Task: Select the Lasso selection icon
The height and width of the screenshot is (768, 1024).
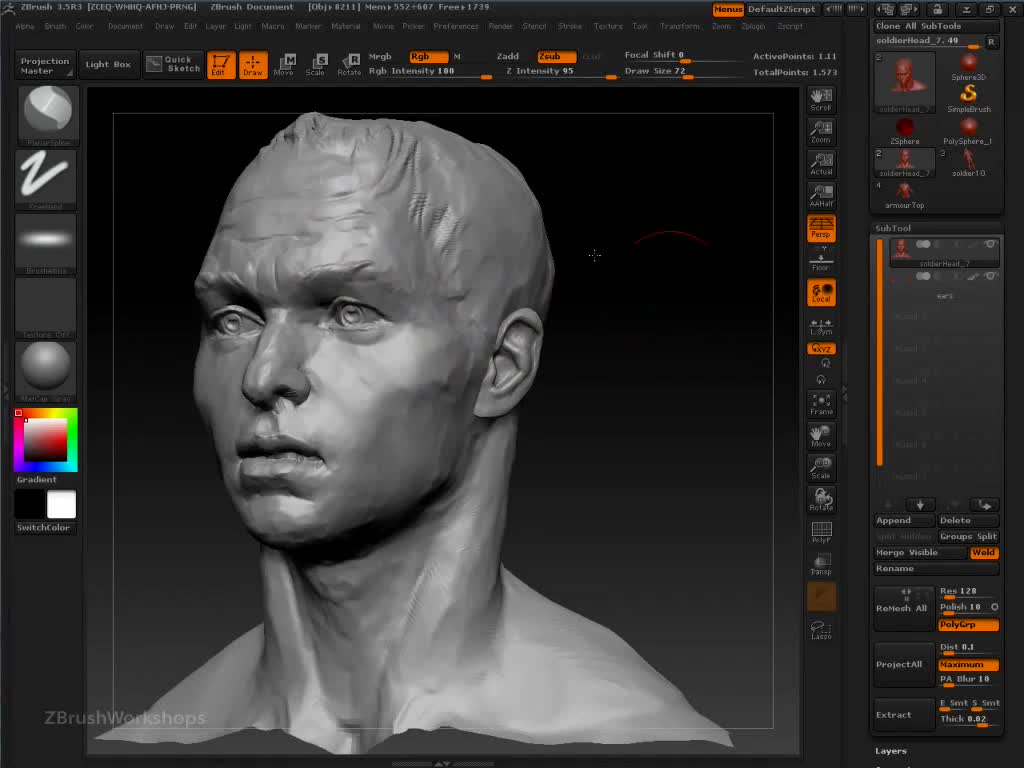Action: click(x=821, y=630)
